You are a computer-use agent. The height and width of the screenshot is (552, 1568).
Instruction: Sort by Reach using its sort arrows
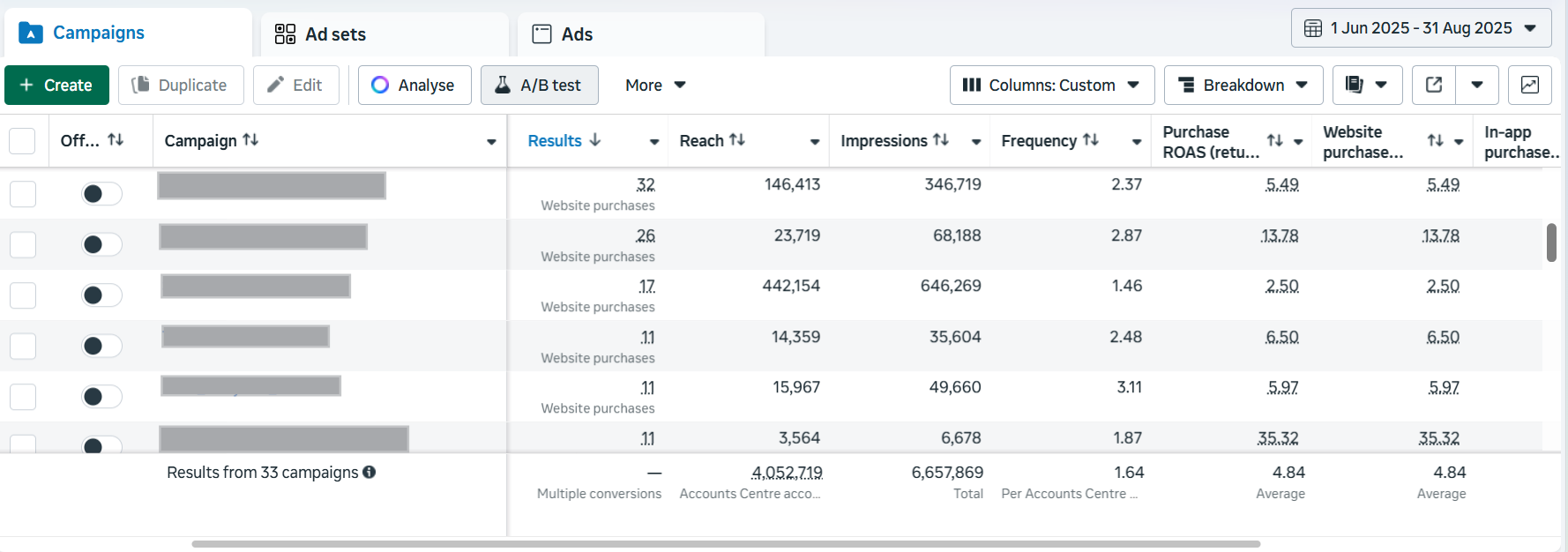[737, 140]
